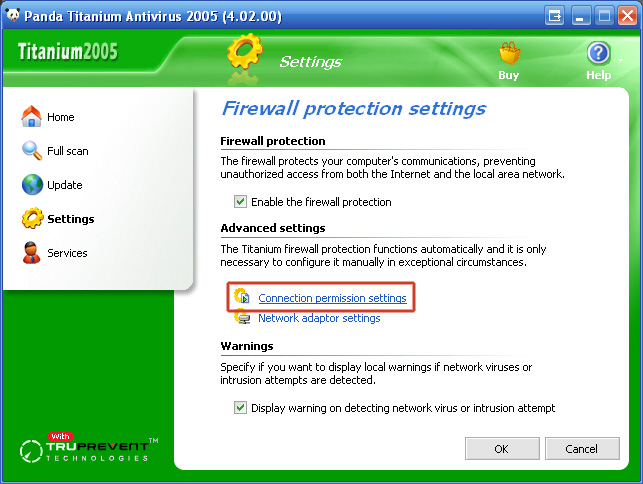Toggle Display warning on intrusion attempt checkbox
643x484 pixels.
(x=240, y=408)
